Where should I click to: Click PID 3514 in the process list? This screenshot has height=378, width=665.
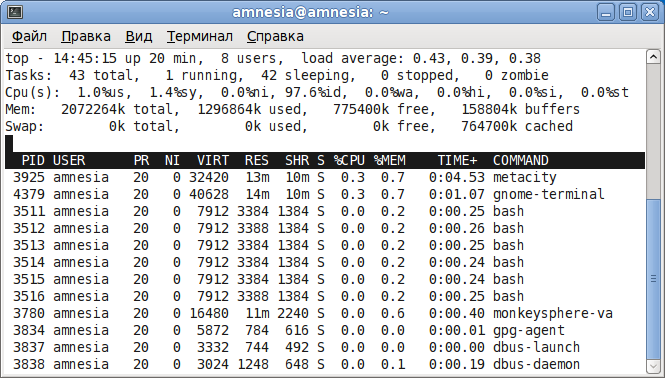tap(29, 262)
